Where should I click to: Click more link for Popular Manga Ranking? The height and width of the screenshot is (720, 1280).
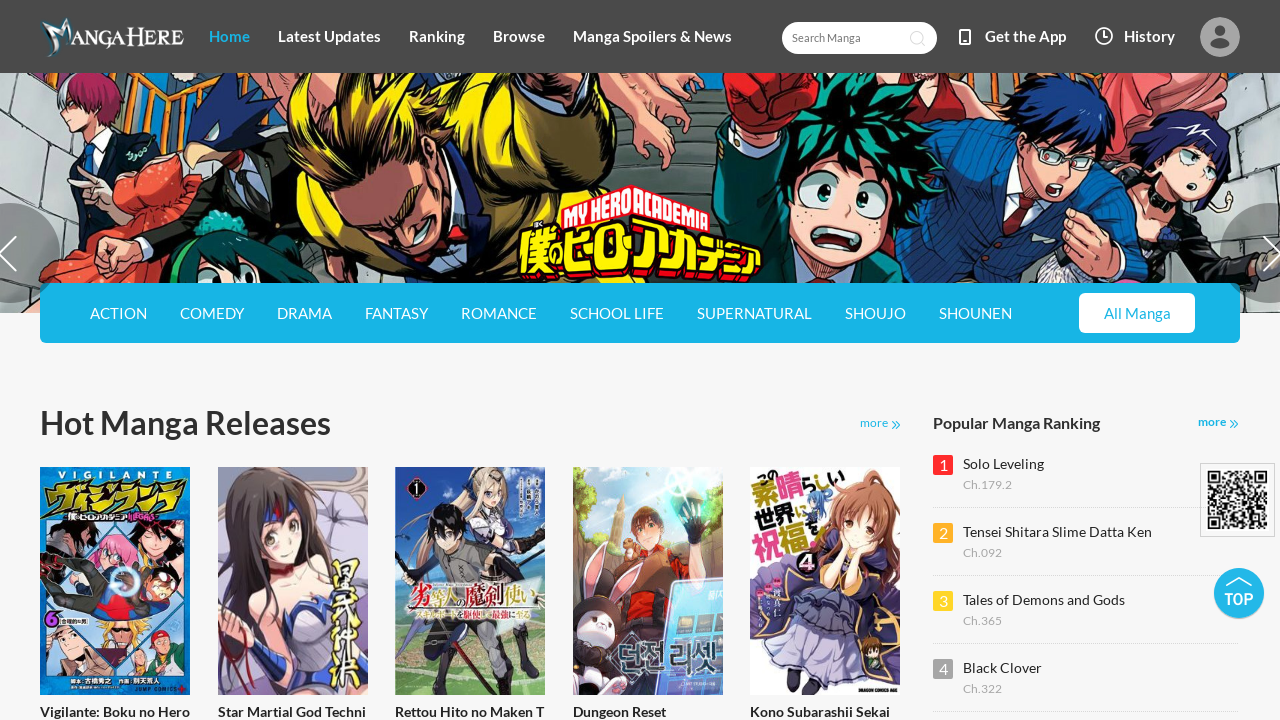[x=1218, y=422]
